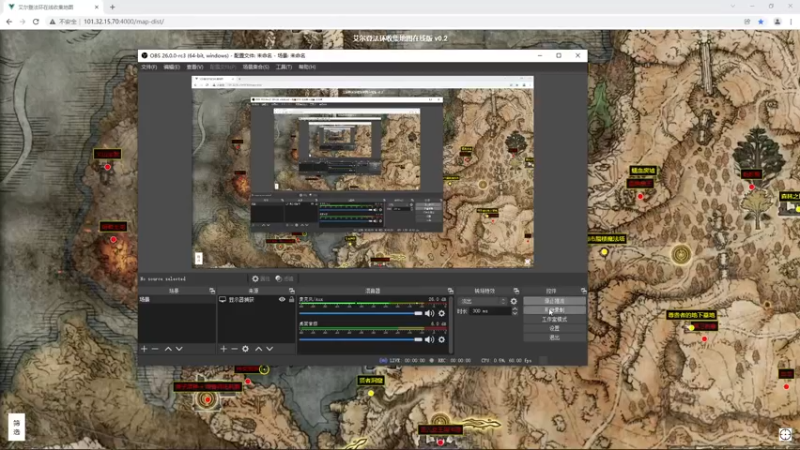Viewport: 800px width, 450px height.
Task: Open a new Chrome tab with plus button
Action: (112, 7)
